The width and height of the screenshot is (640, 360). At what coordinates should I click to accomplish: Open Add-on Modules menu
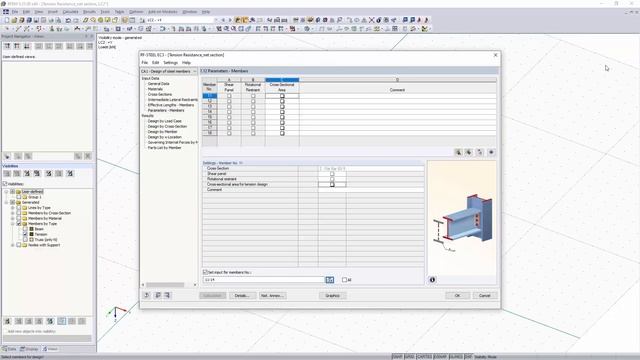click(x=162, y=12)
